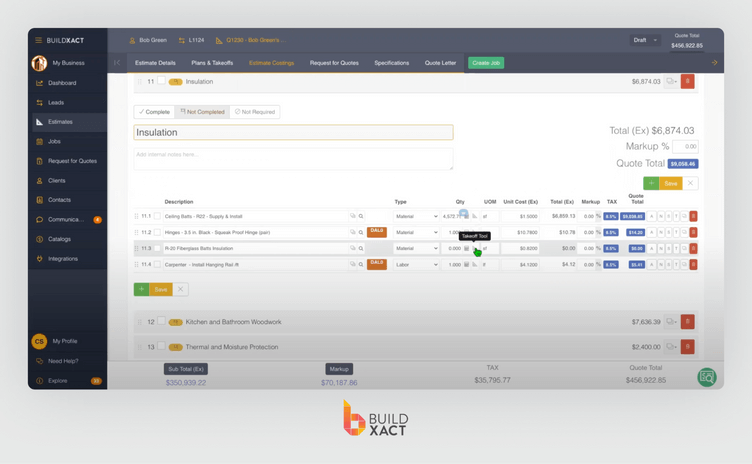Delete category 12 Kitchen and Bathroom Woodwork

click(x=687, y=322)
